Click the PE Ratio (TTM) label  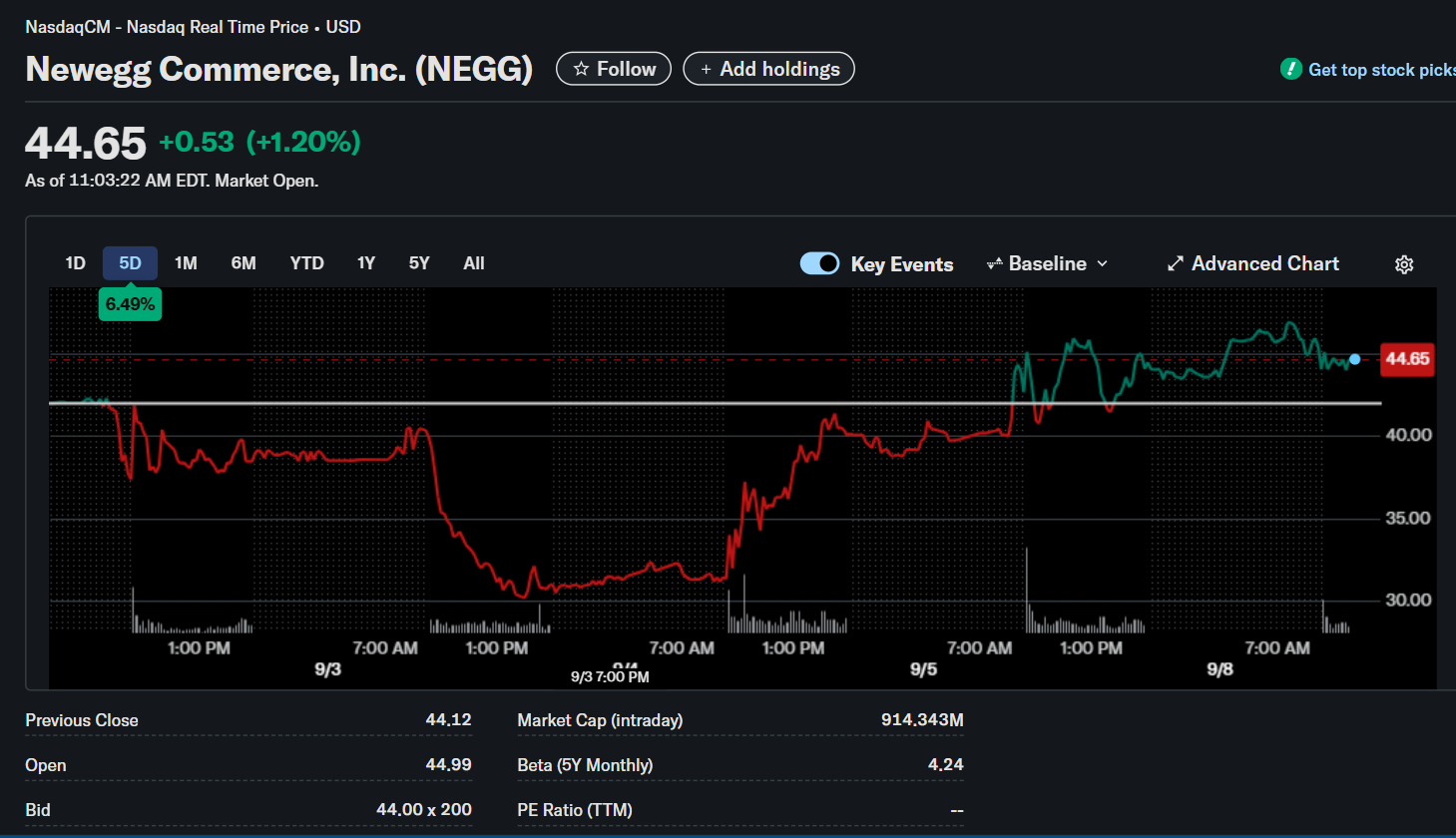[575, 810]
